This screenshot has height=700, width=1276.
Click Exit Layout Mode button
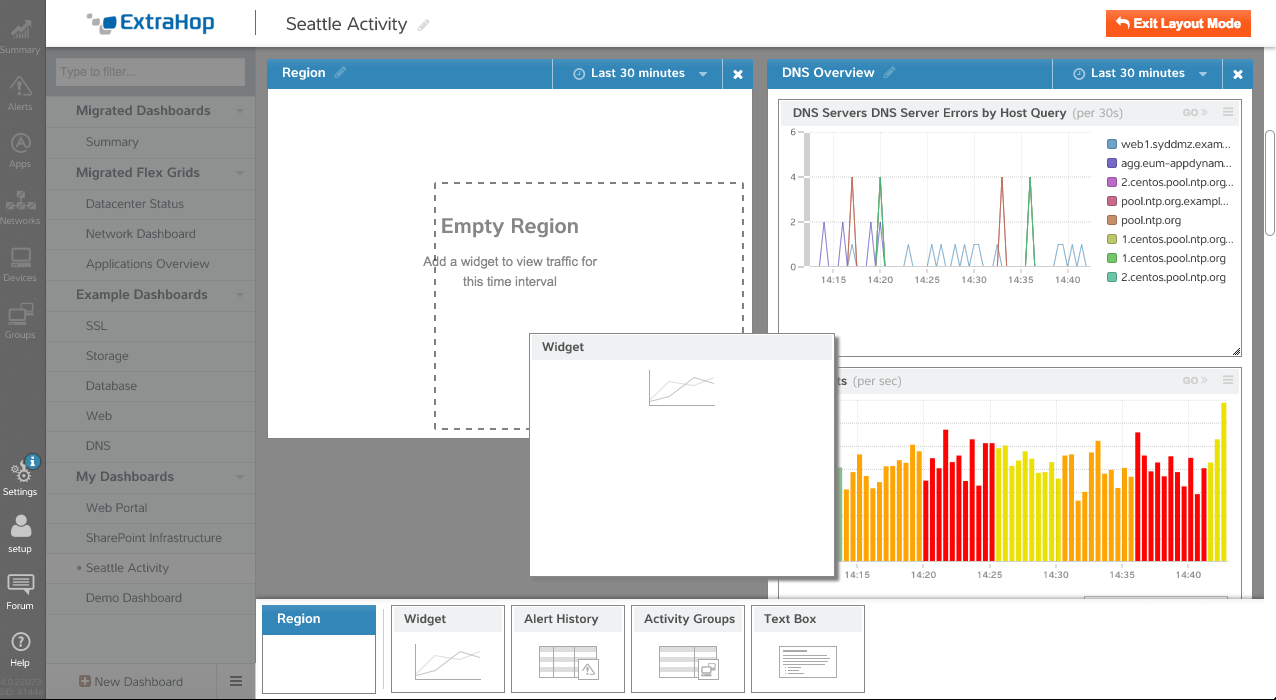(1178, 24)
